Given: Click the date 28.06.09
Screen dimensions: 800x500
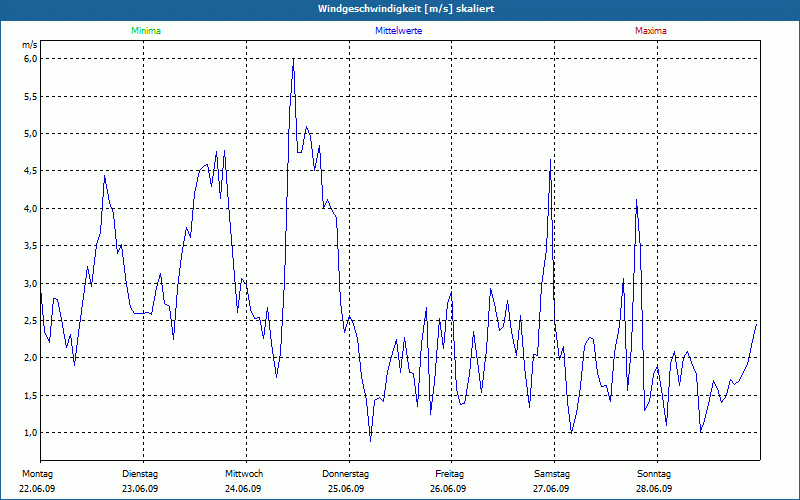Looking at the screenshot, I should click(x=654, y=489).
